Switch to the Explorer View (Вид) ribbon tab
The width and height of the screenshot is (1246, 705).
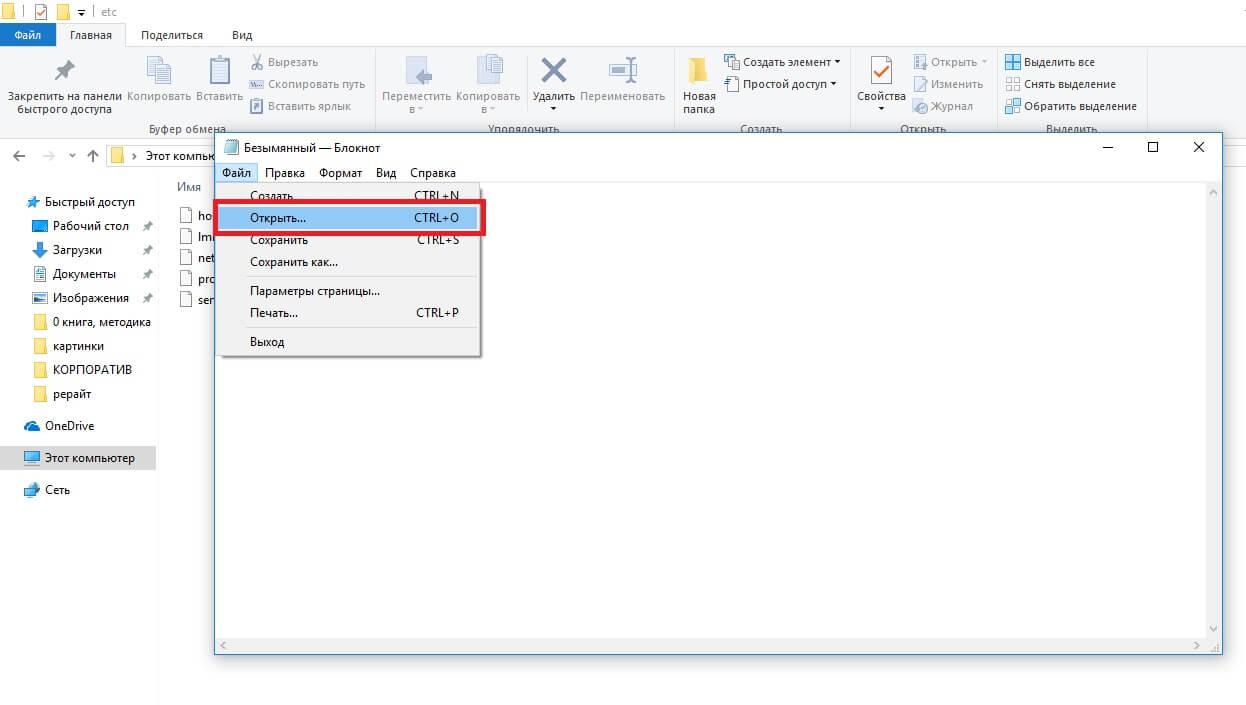coord(242,35)
